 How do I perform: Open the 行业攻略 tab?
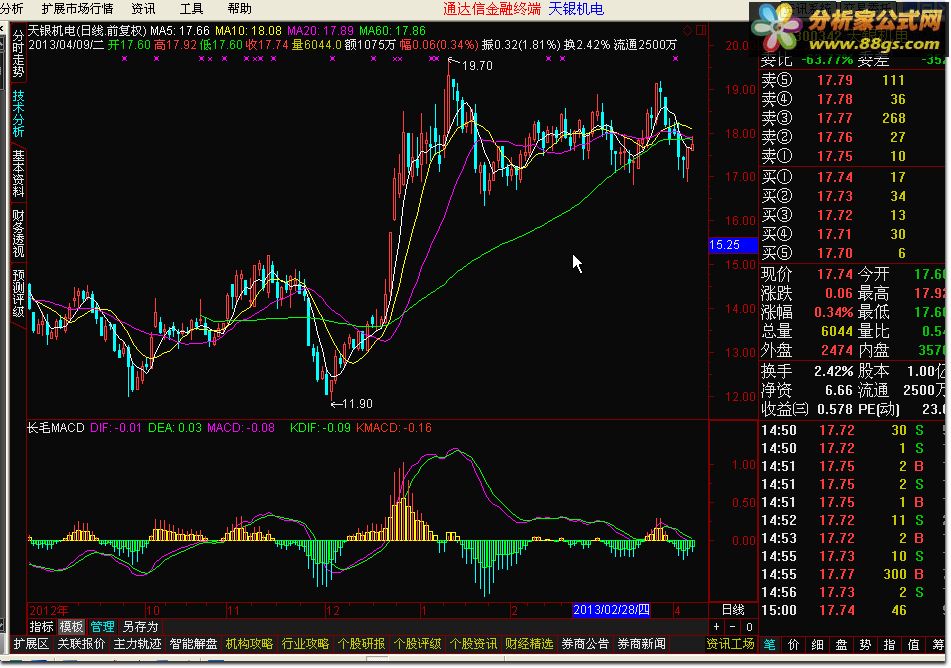(x=305, y=644)
